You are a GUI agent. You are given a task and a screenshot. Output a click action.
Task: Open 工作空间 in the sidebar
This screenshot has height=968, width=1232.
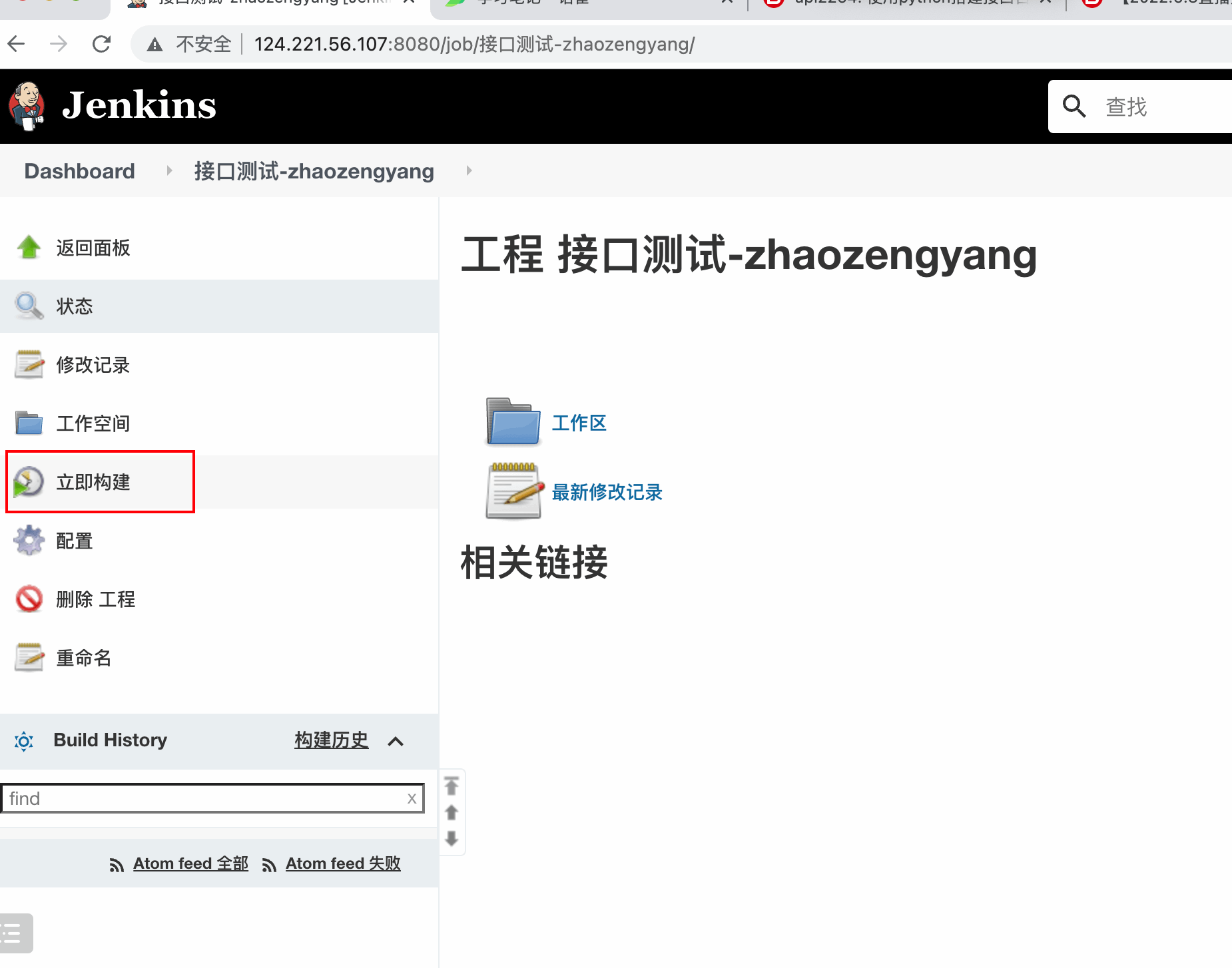93,424
